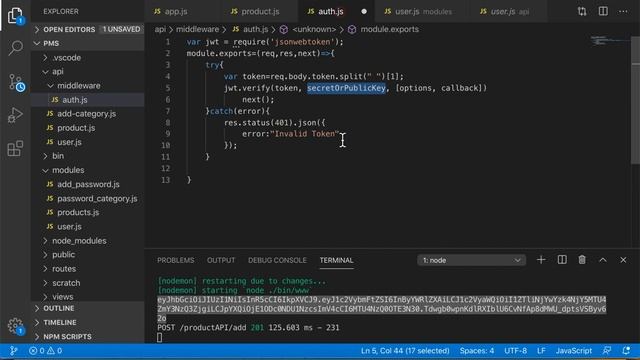640x360 pixels.
Task: Open the DEBUG CONSOLE panel tab
Action: [277, 260]
